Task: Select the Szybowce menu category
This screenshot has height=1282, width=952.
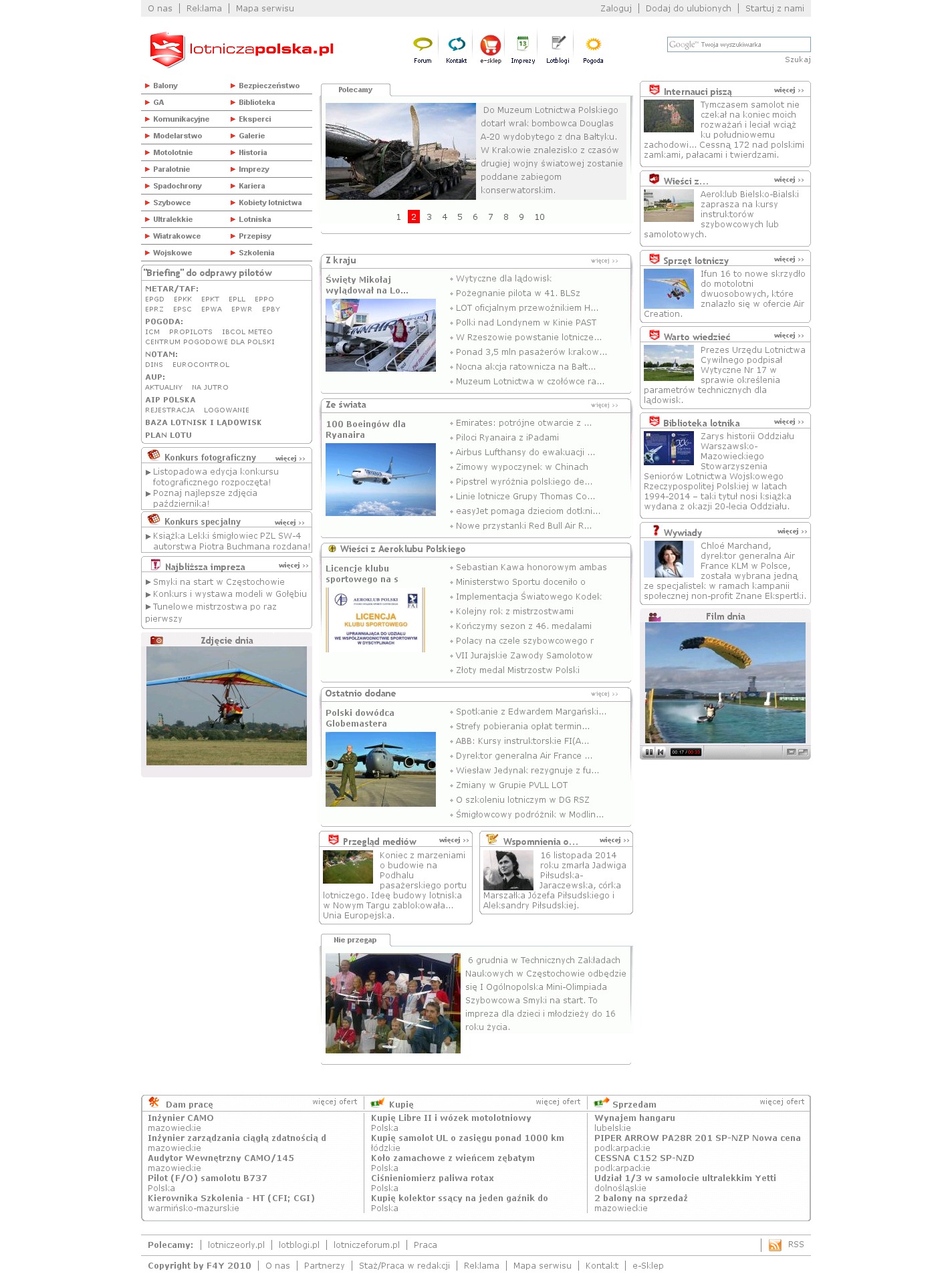Action: pyautogui.click(x=172, y=203)
